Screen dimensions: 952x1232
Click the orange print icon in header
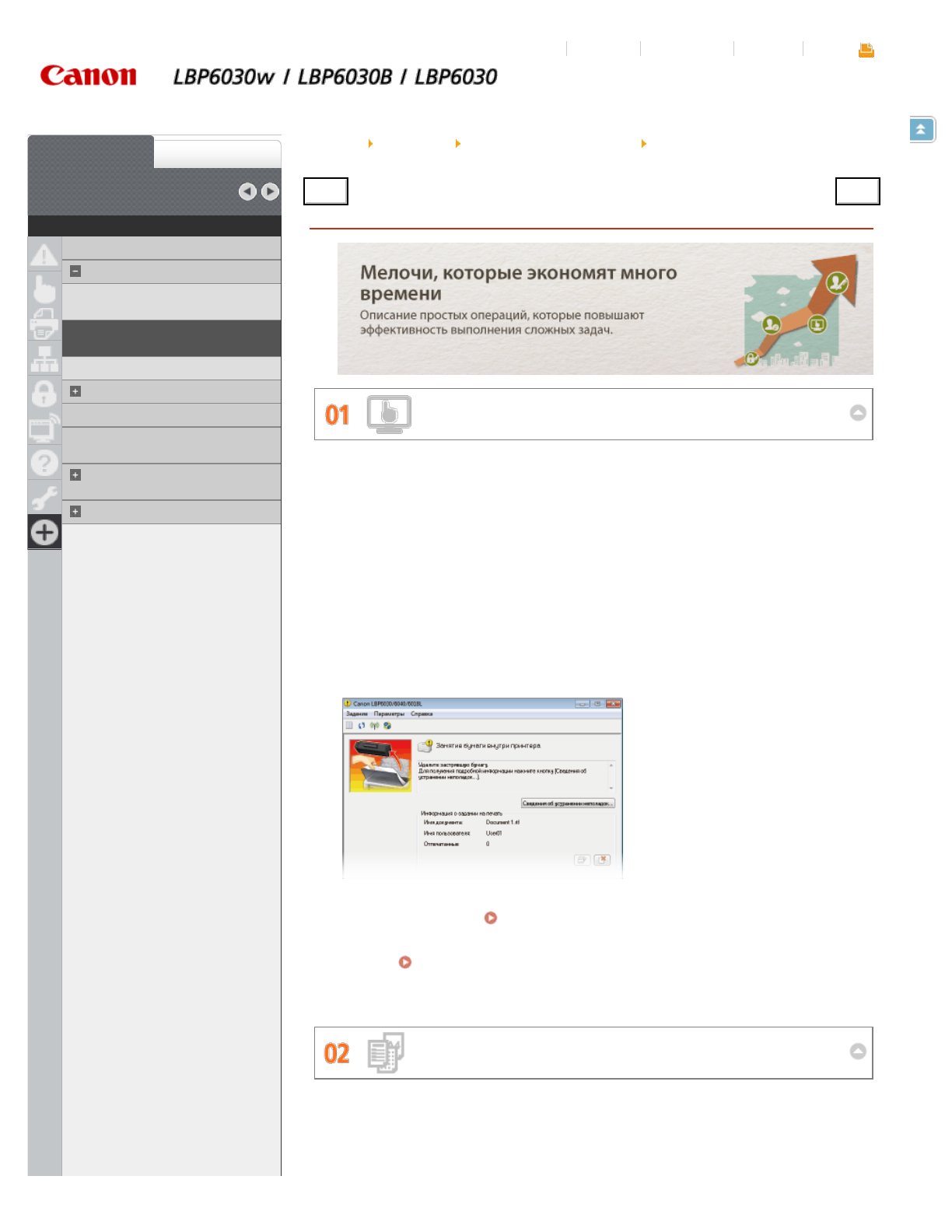coord(866,51)
